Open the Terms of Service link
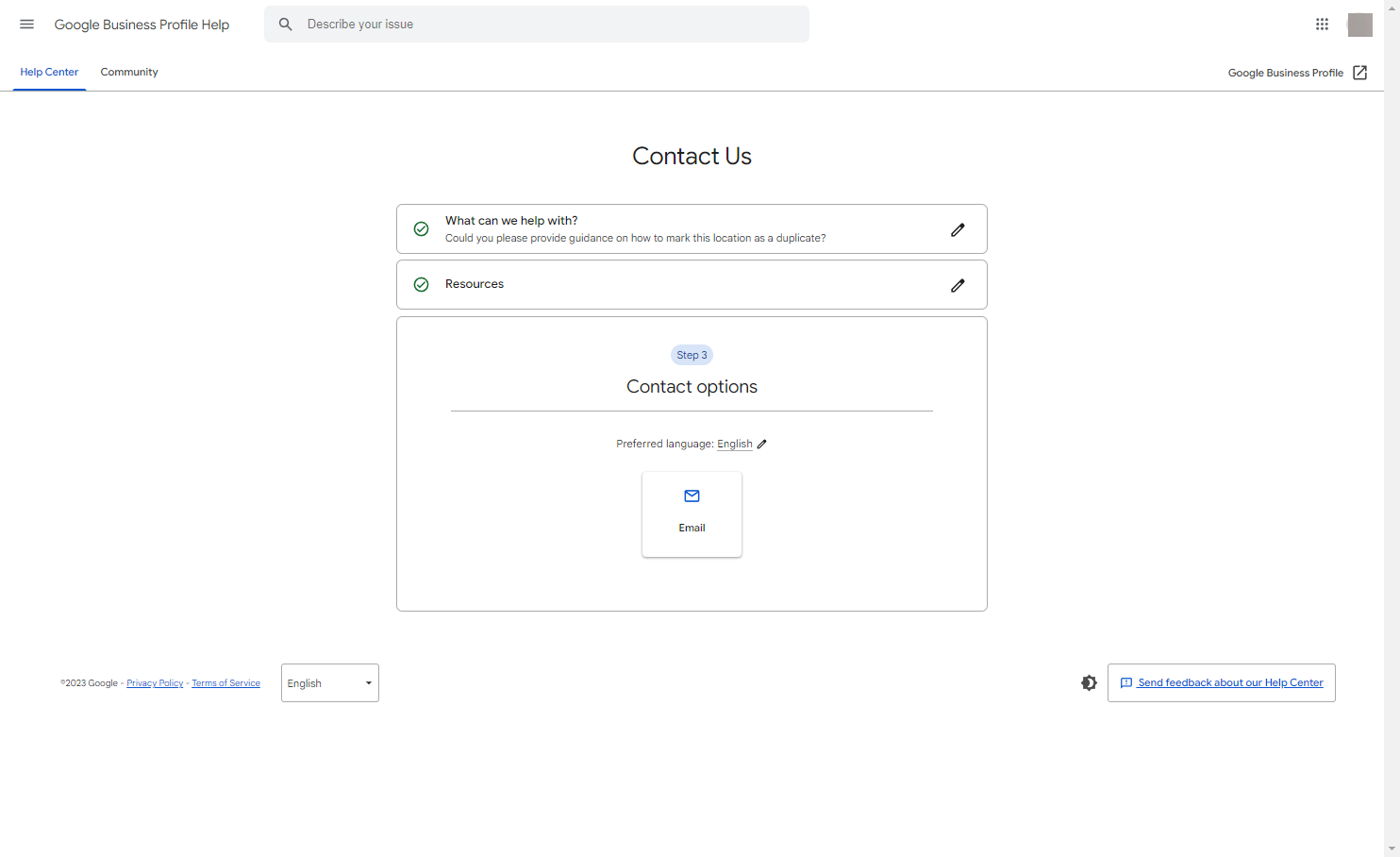This screenshot has height=857, width=1400. point(225,683)
